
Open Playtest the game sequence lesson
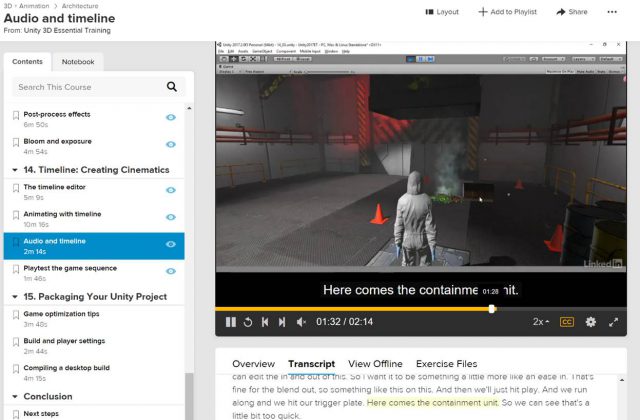click(70, 268)
